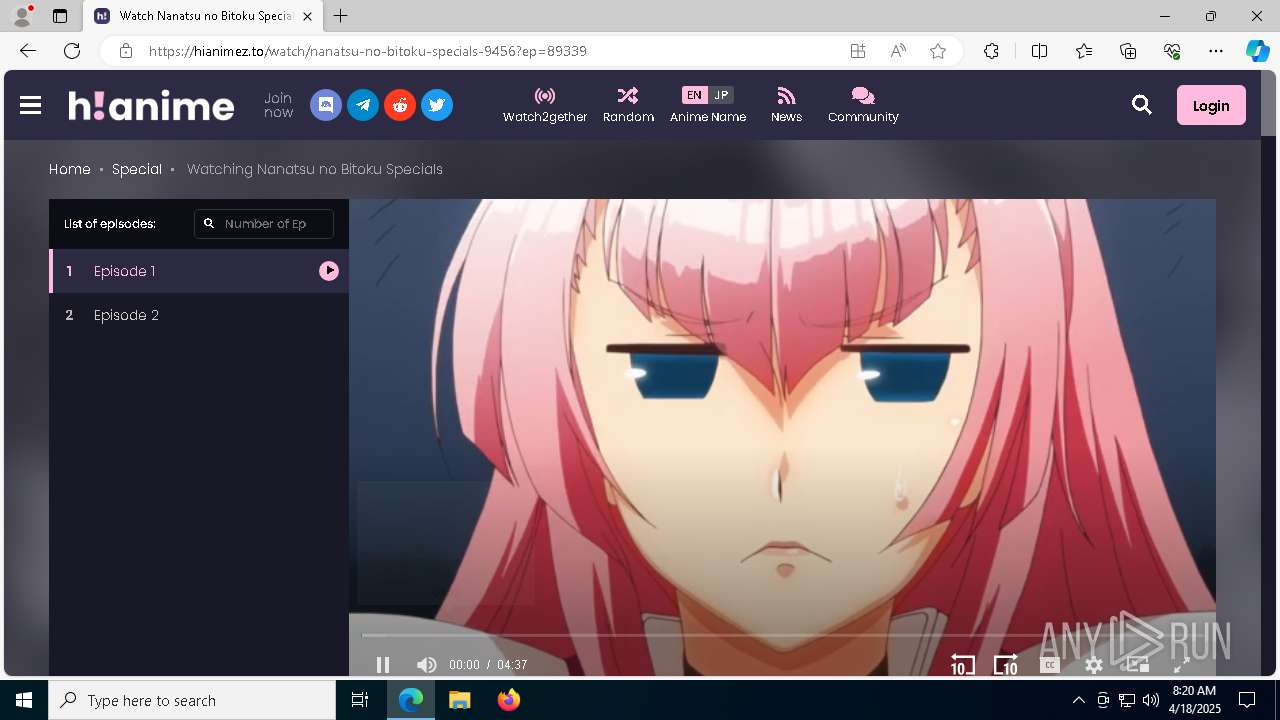Enable picture-in-picture mode
The width and height of the screenshot is (1280, 720).
pos(1137,665)
